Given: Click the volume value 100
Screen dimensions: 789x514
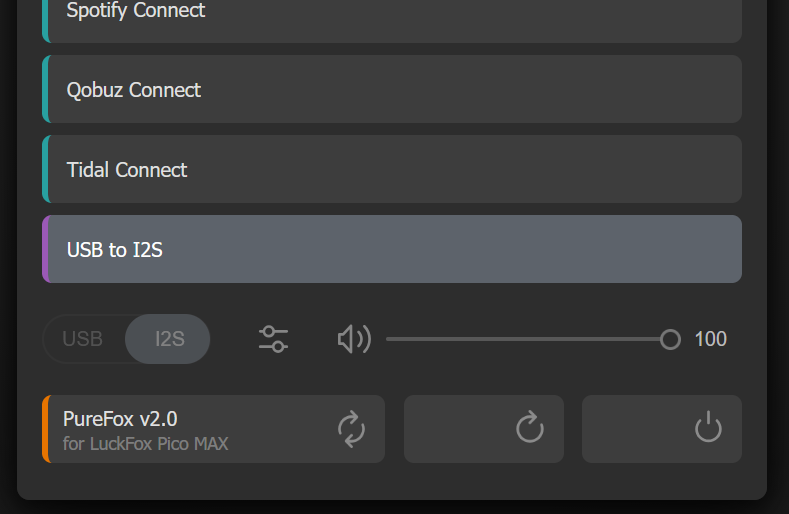Looking at the screenshot, I should pos(710,339).
